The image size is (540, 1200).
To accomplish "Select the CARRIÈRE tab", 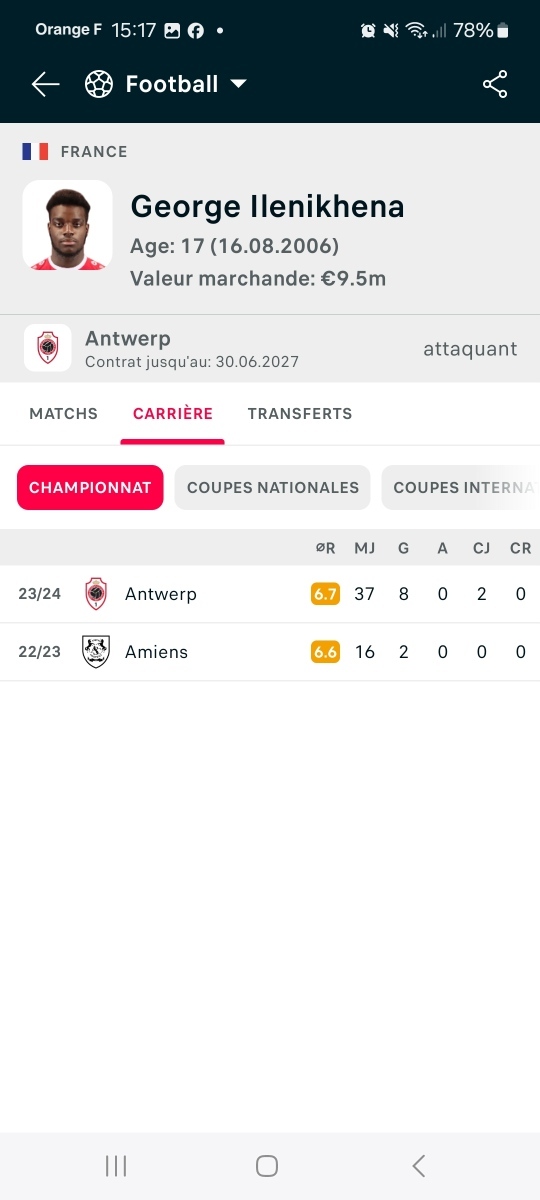I will tap(173, 414).
